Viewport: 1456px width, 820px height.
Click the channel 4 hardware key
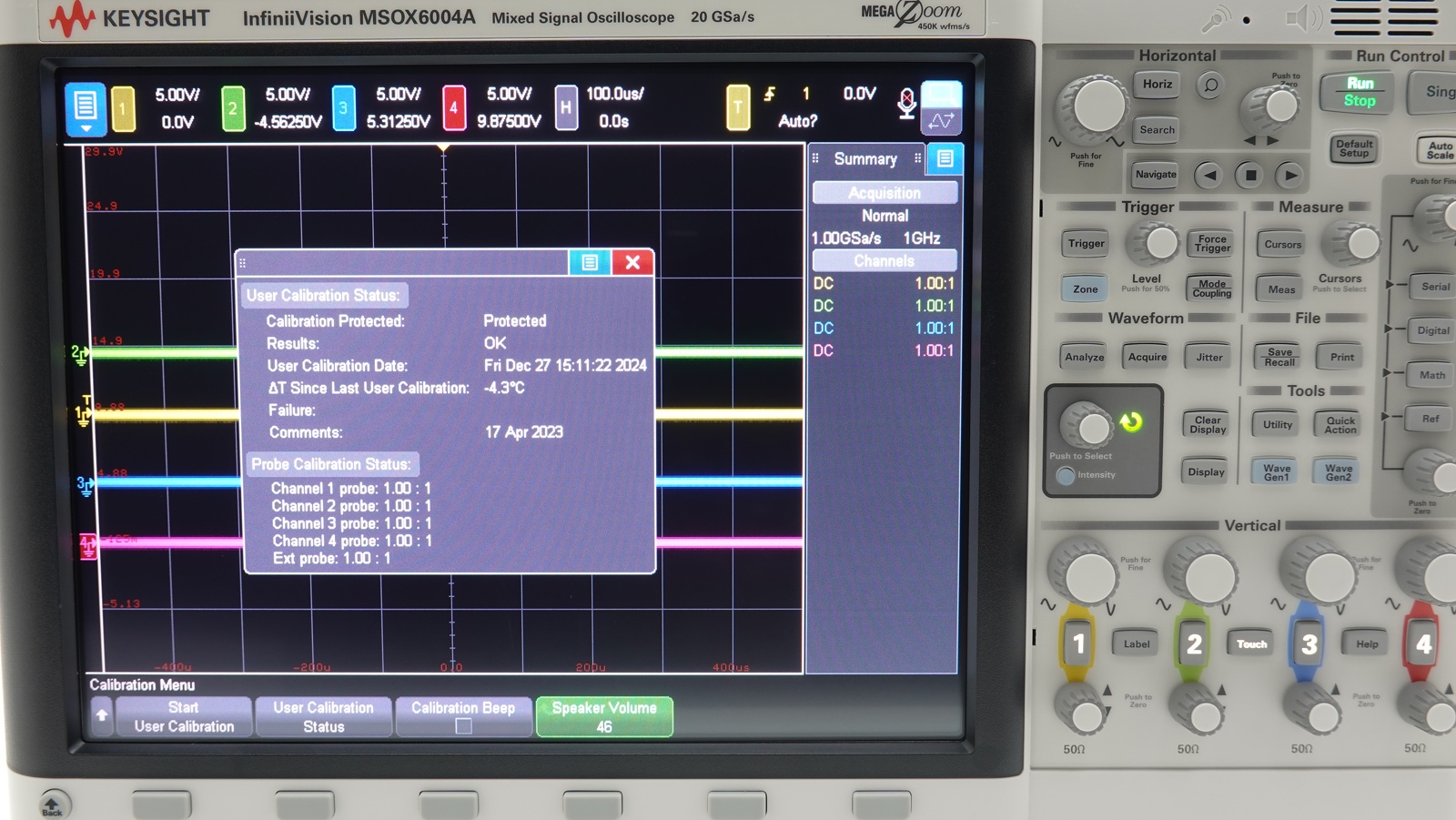tap(1422, 644)
